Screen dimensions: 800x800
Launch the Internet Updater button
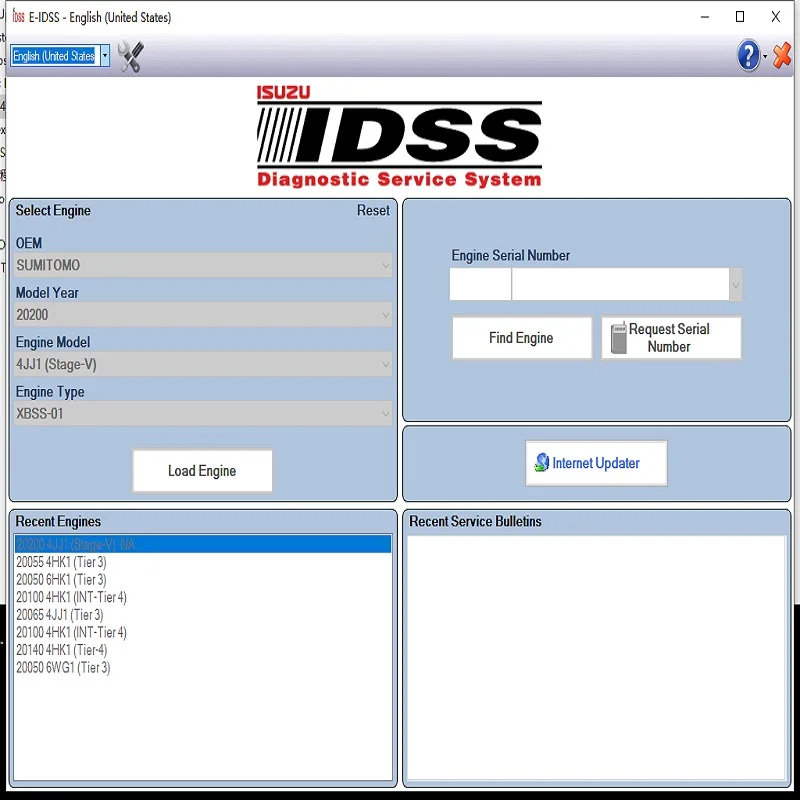pos(596,463)
